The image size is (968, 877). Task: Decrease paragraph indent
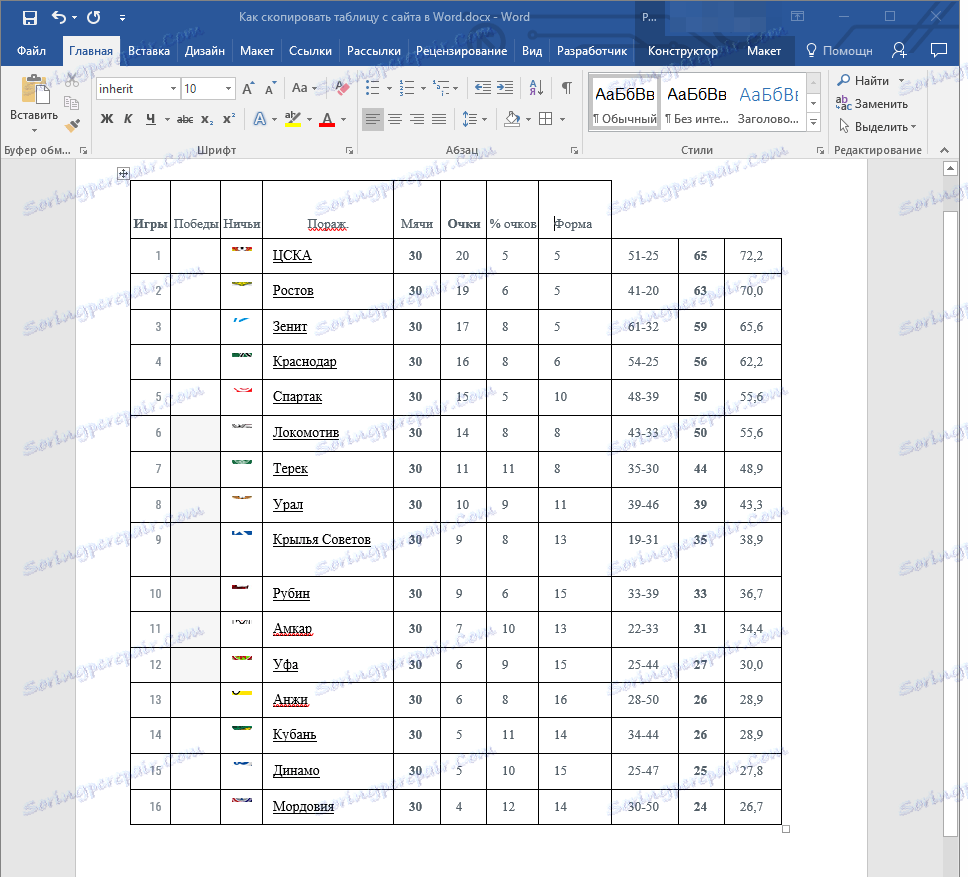[x=482, y=88]
